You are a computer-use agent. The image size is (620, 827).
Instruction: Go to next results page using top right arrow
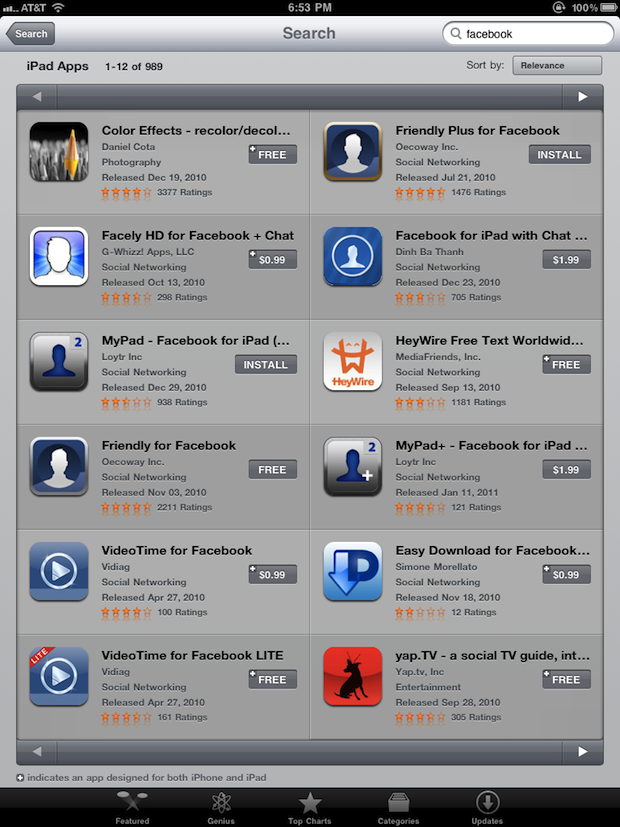pyautogui.click(x=583, y=97)
